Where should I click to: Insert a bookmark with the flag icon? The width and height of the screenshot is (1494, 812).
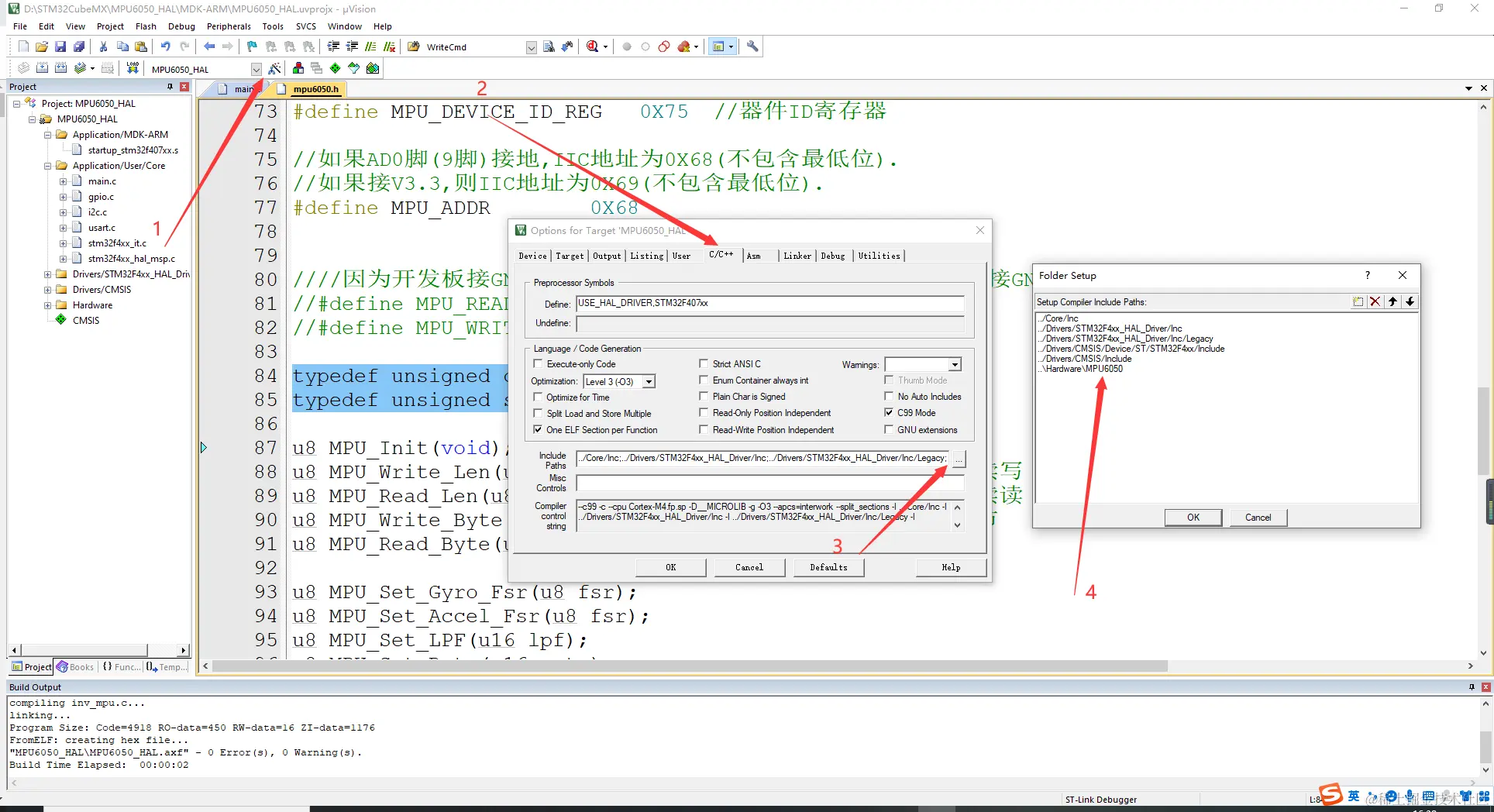coord(252,46)
